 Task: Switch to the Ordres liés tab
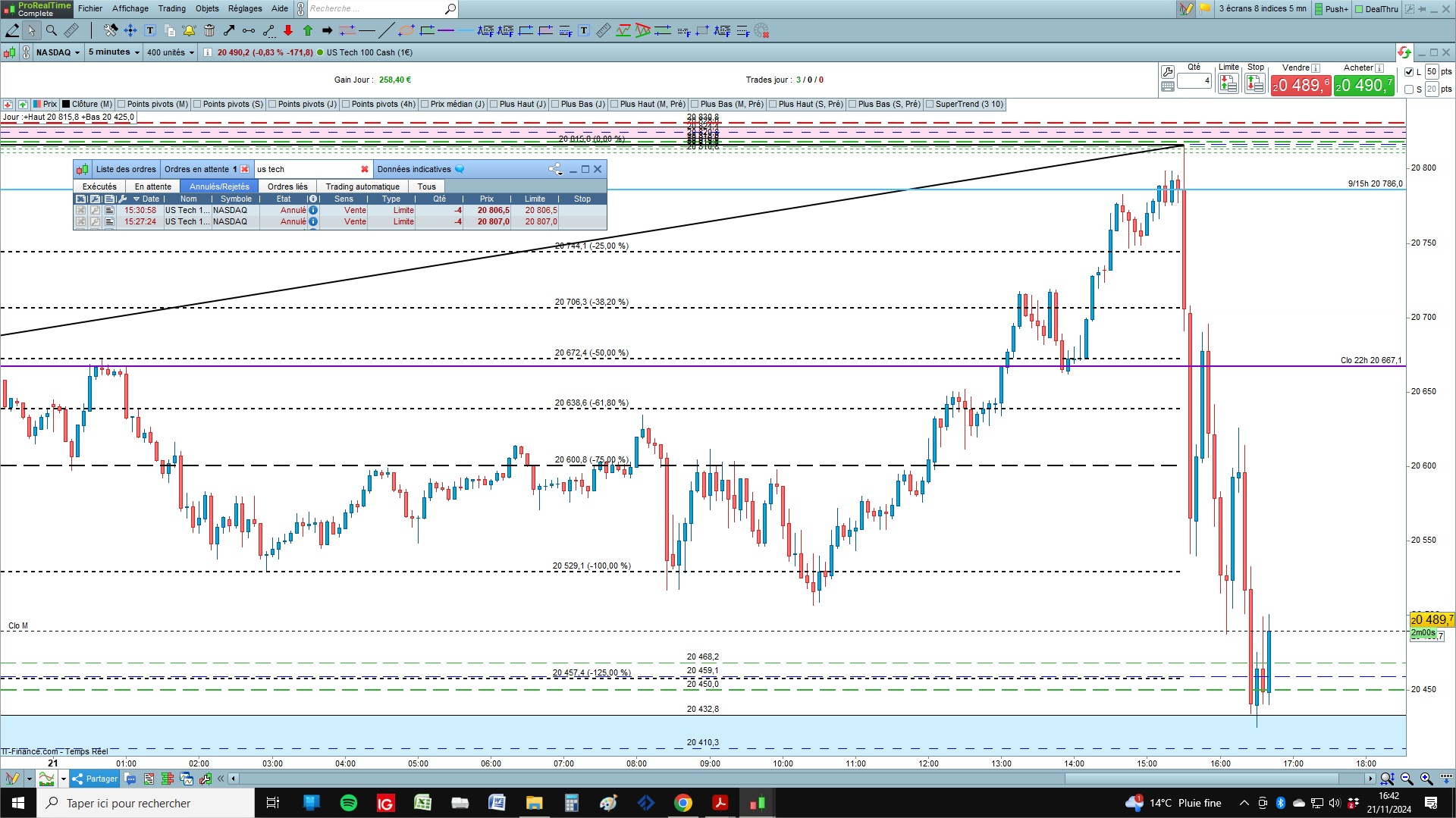tap(287, 186)
